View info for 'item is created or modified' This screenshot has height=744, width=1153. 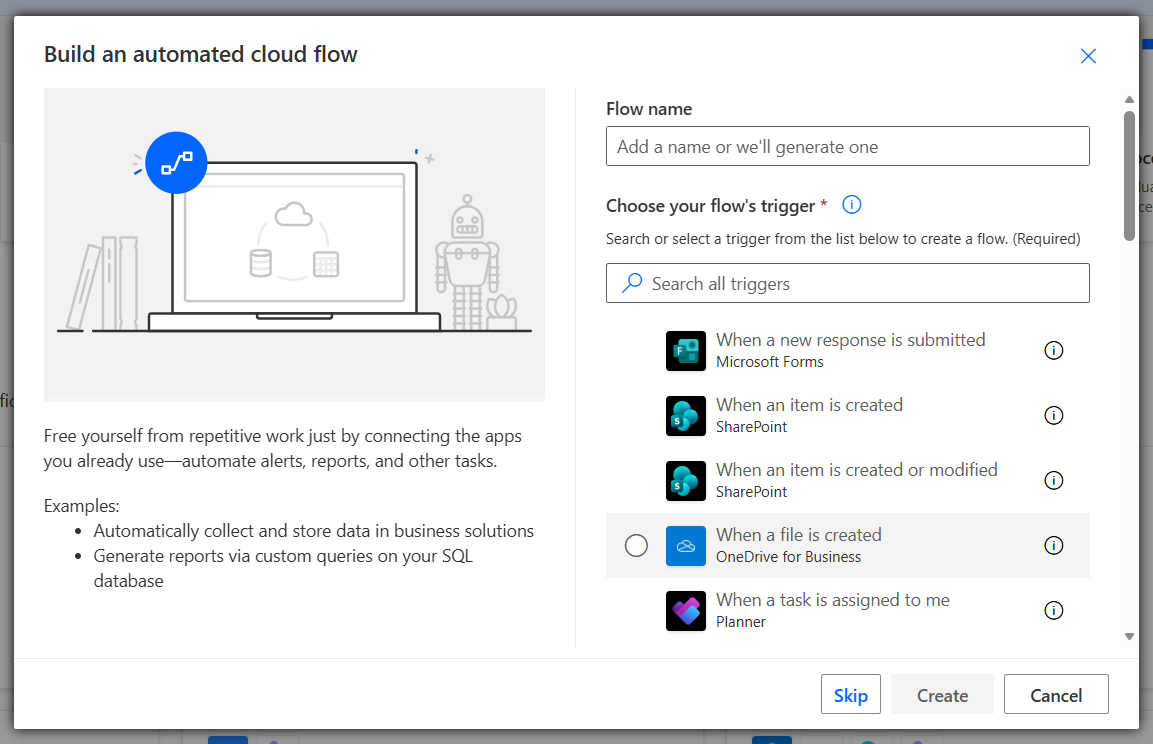coord(1054,480)
